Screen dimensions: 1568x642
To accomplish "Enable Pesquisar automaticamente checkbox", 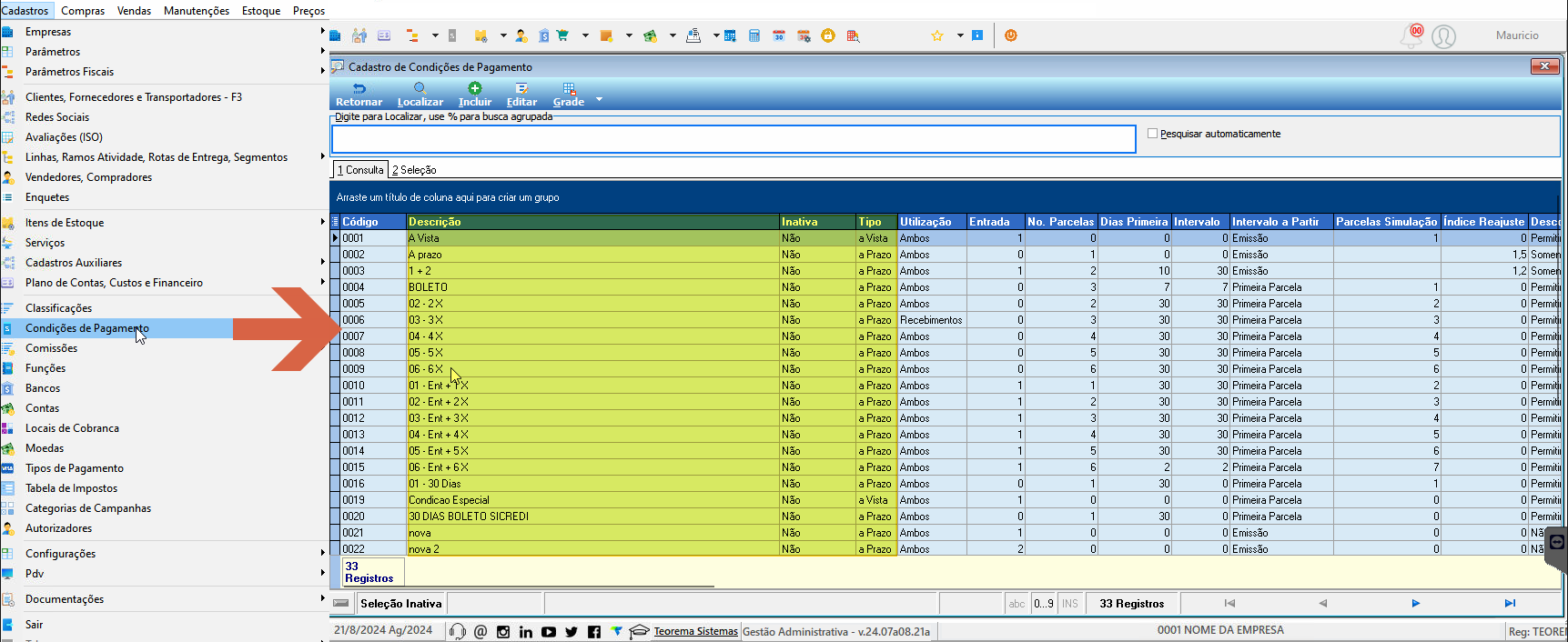I will point(1152,134).
